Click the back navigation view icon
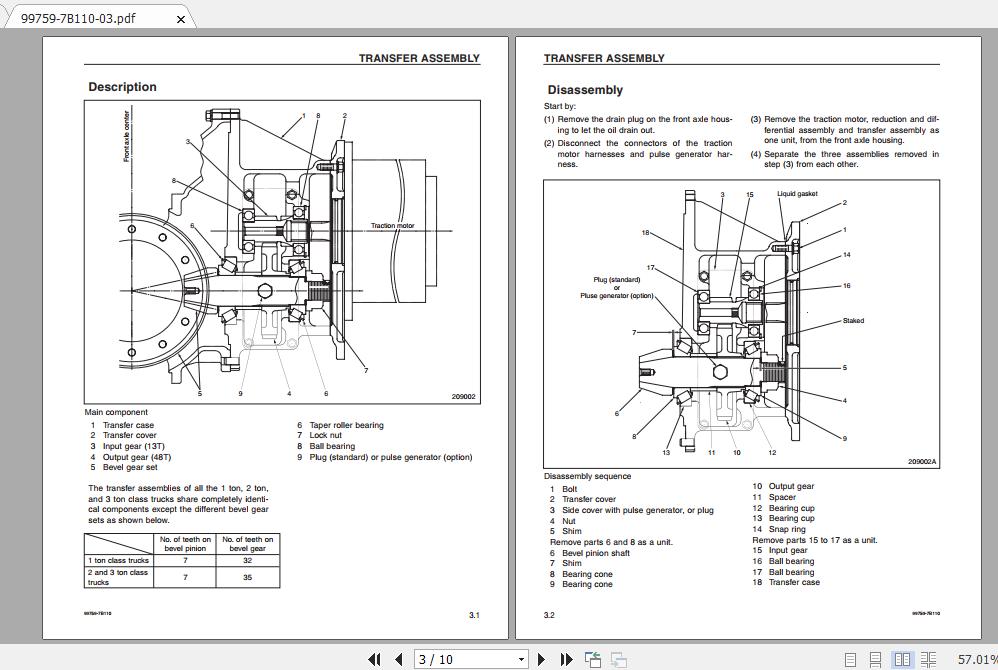998x670 pixels. point(592,658)
